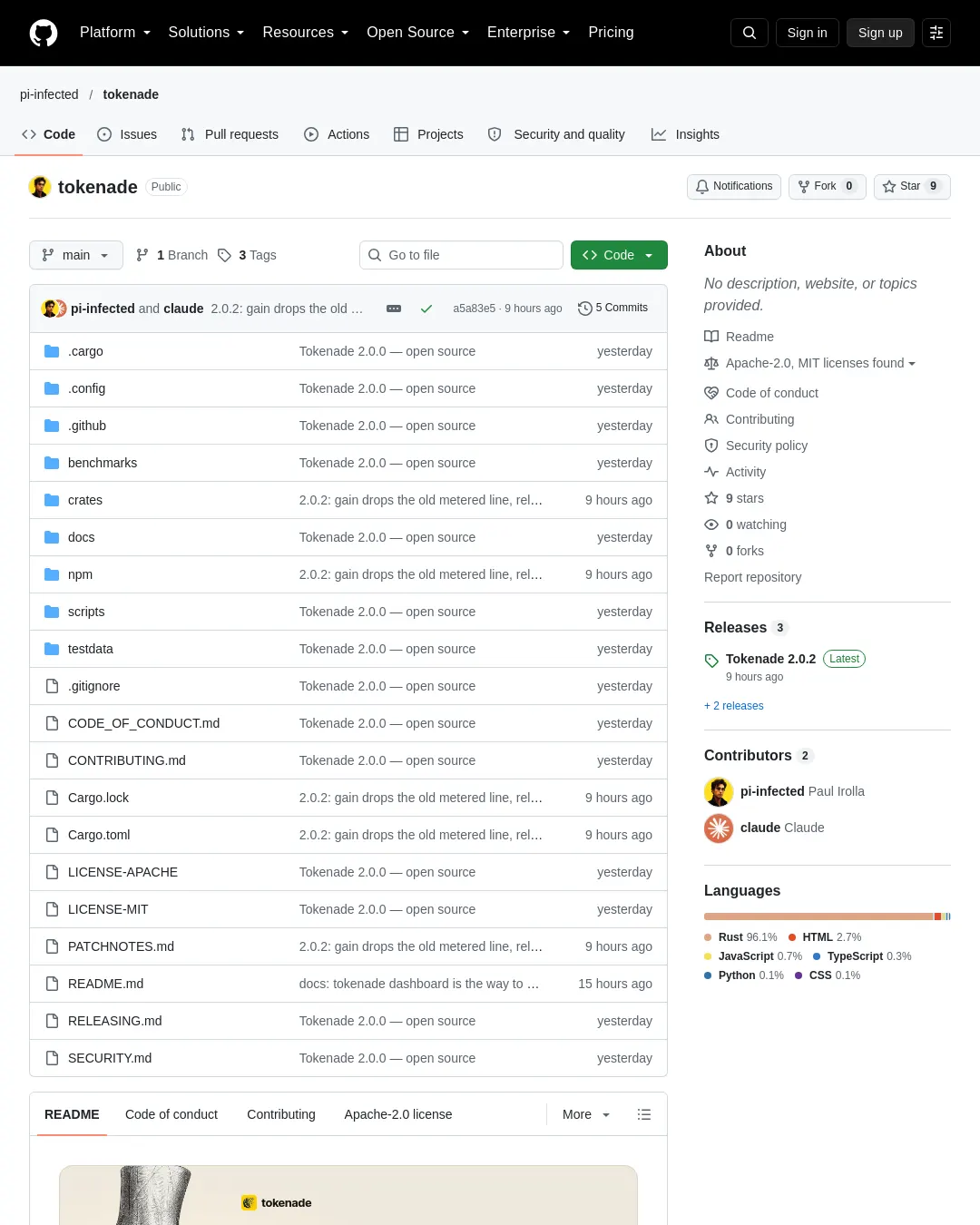This screenshot has height=1225, width=980.
Task: Open the .cargo folder
Action: tap(85, 351)
